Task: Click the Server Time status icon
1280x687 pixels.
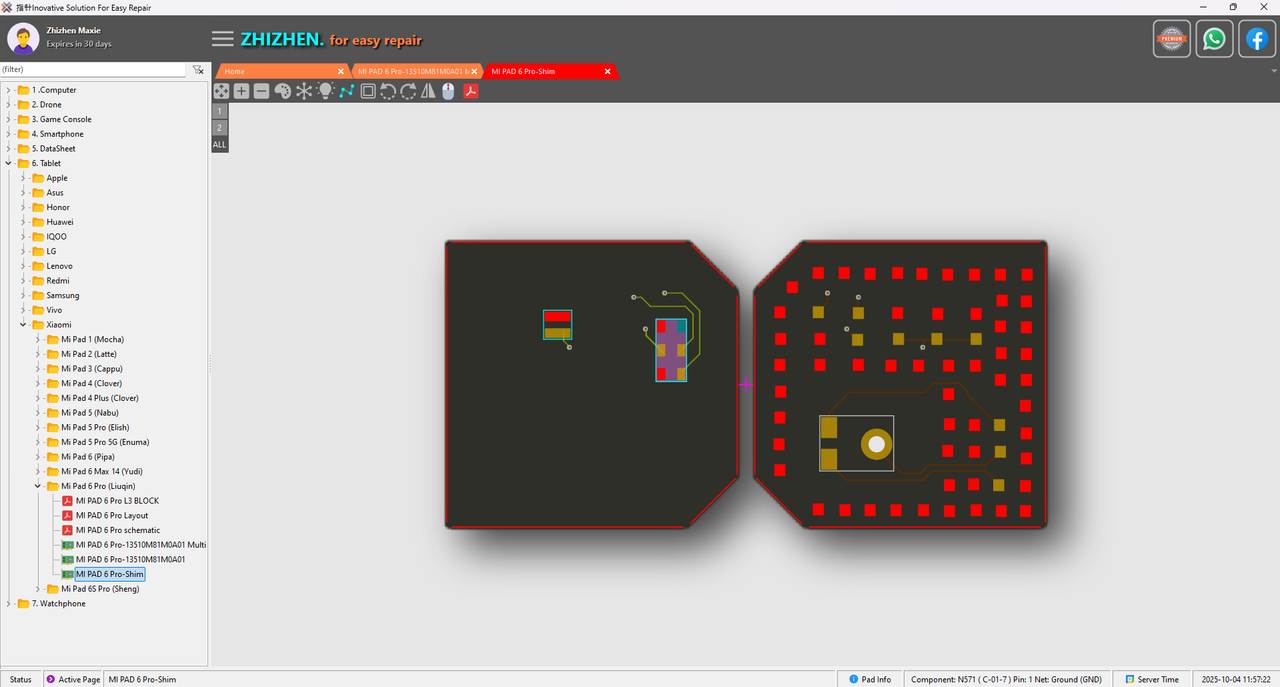Action: pyautogui.click(x=1128, y=679)
